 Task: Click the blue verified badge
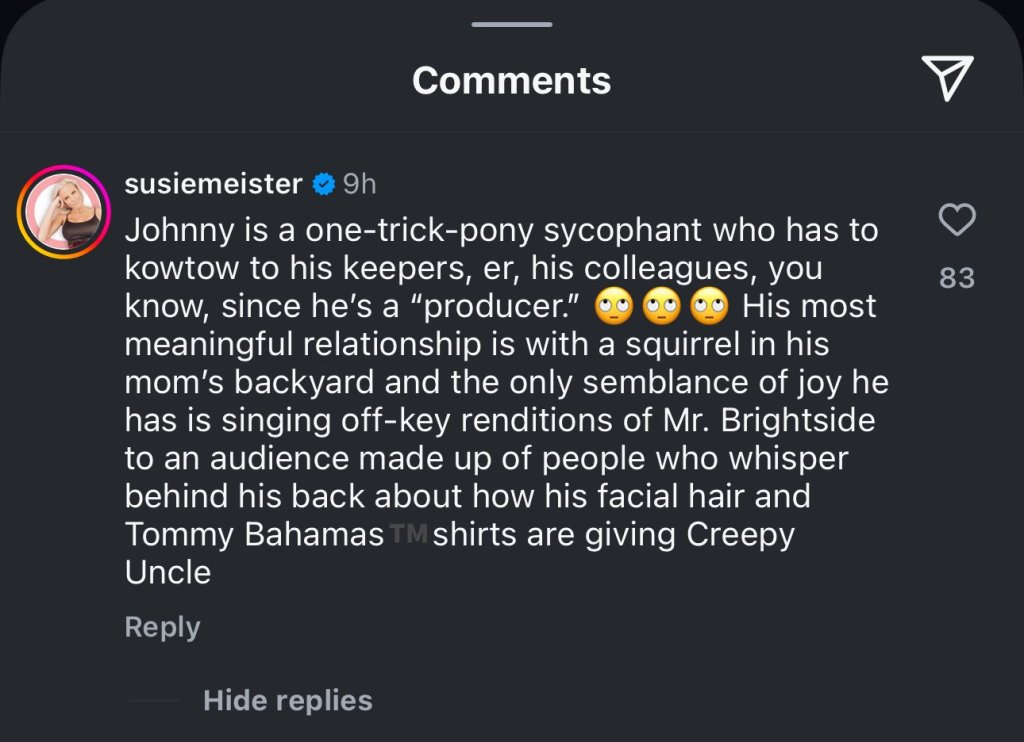tap(323, 184)
